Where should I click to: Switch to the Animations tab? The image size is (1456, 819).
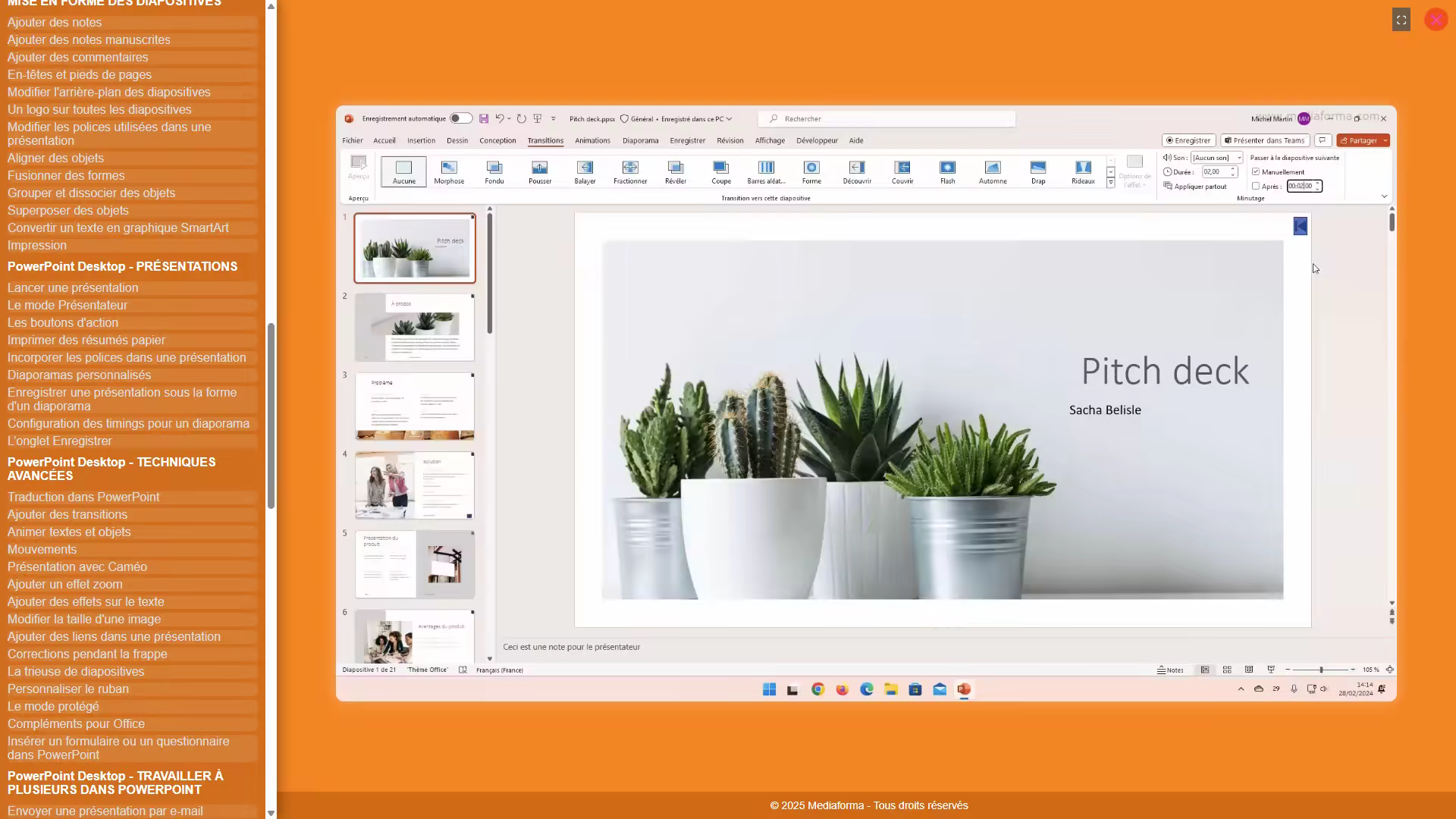click(x=592, y=141)
